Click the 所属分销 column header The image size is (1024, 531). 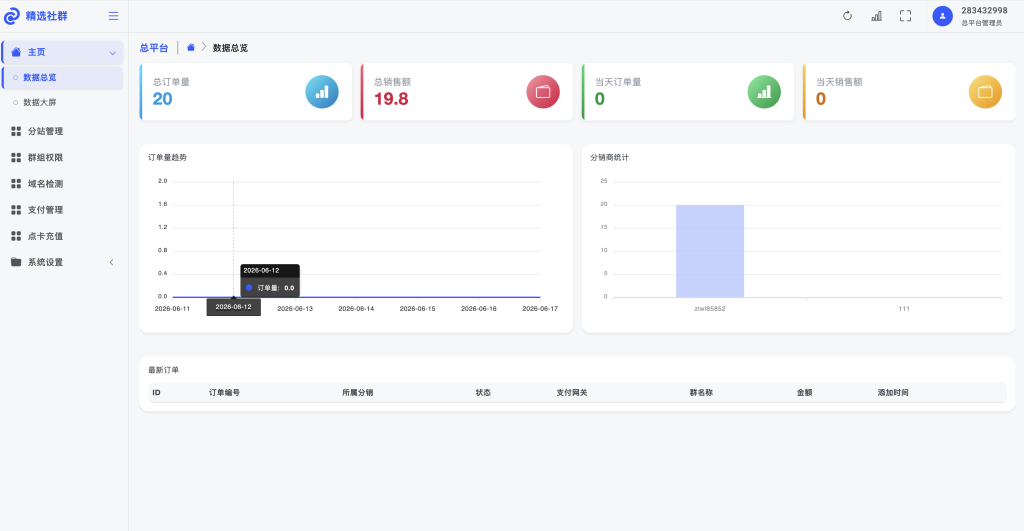358,393
